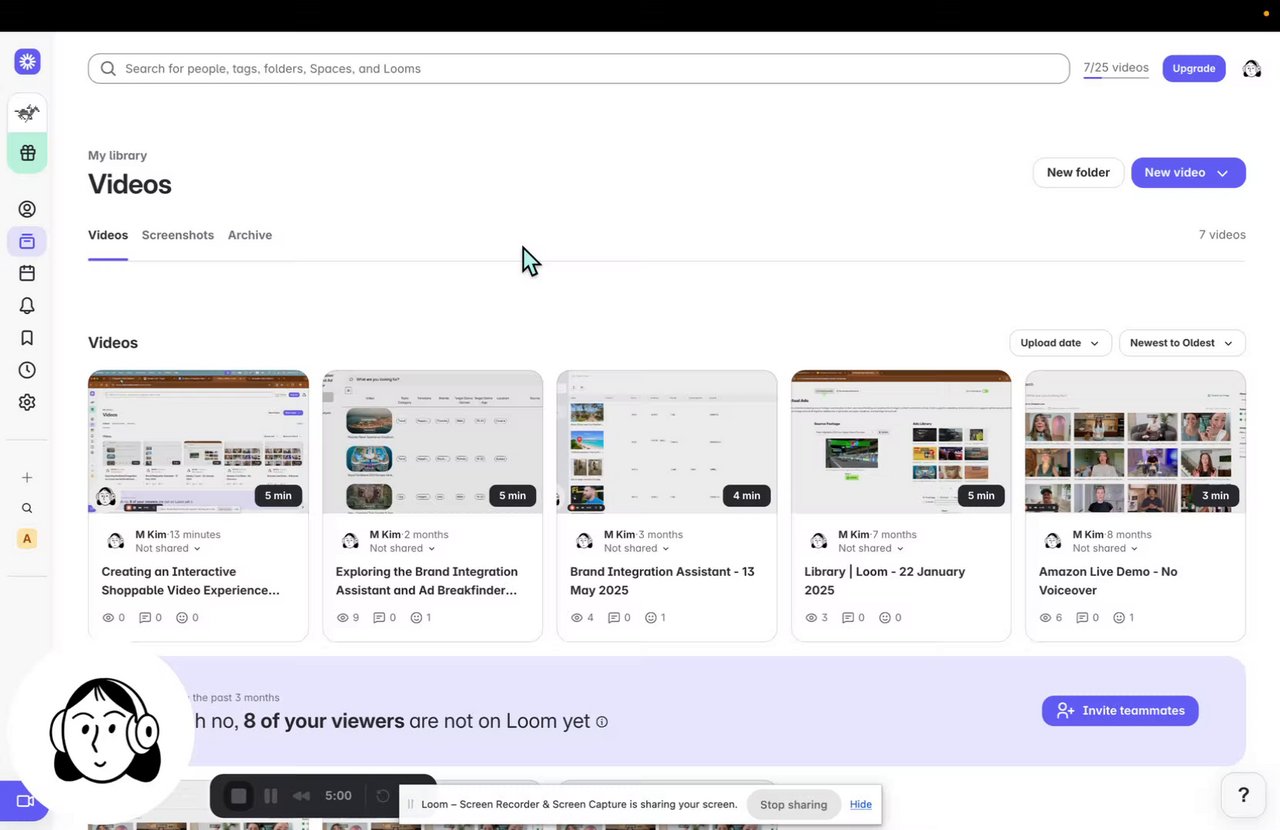Click the comments icon on Exploring the Brand Integration
This screenshot has height=830, width=1280.
coord(379,618)
